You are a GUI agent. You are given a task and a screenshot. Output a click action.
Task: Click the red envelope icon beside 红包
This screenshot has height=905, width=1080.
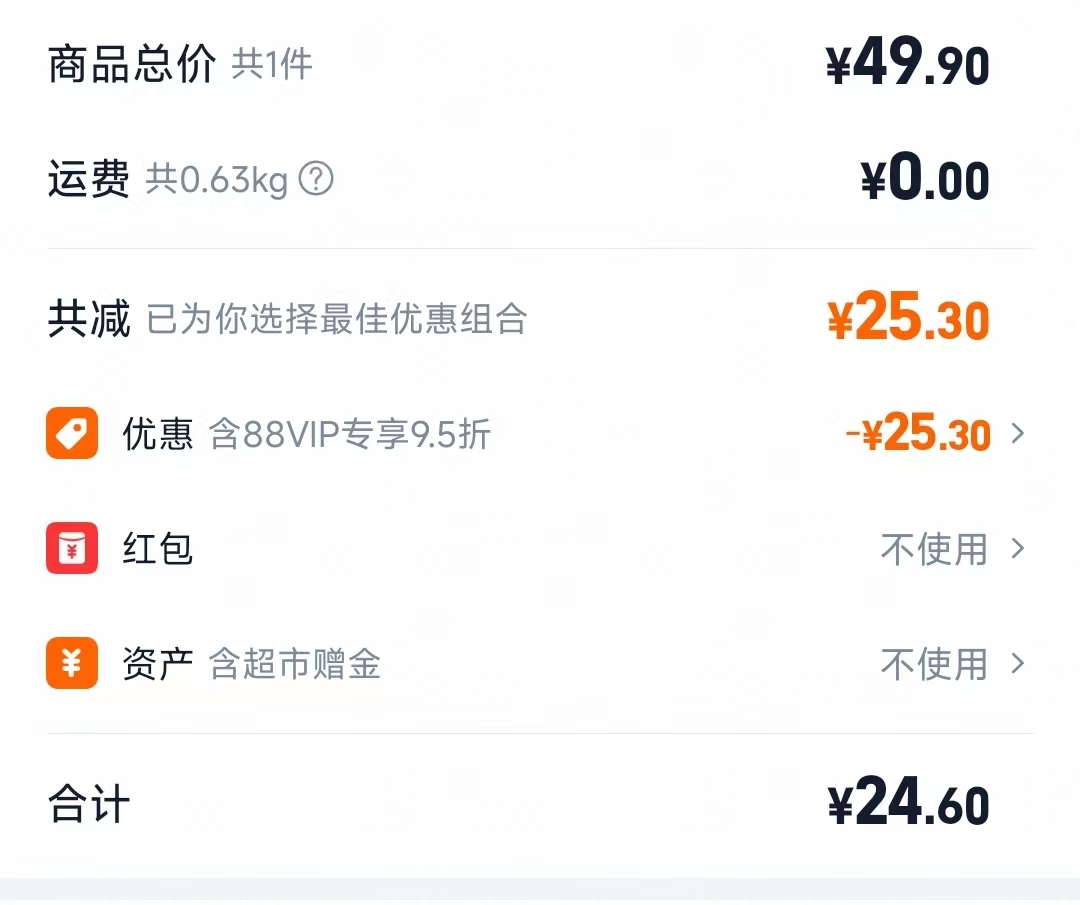click(71, 548)
